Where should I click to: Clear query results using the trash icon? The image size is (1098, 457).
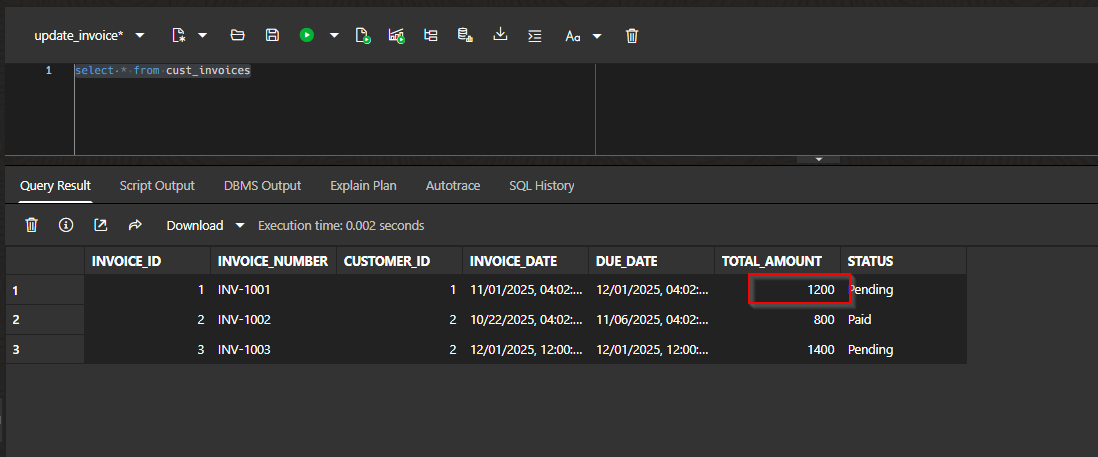[31, 225]
